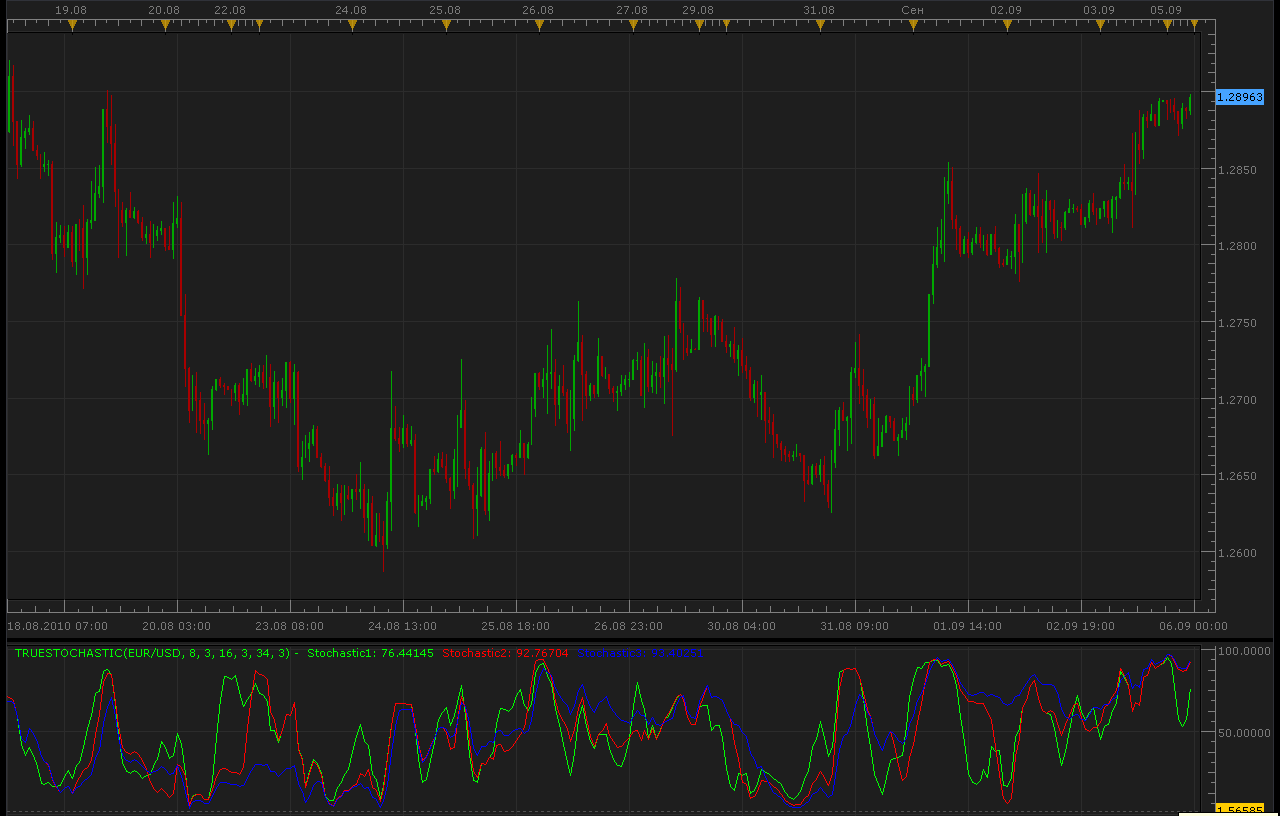Click the 06.09 00:00 time axis label

1192,626
